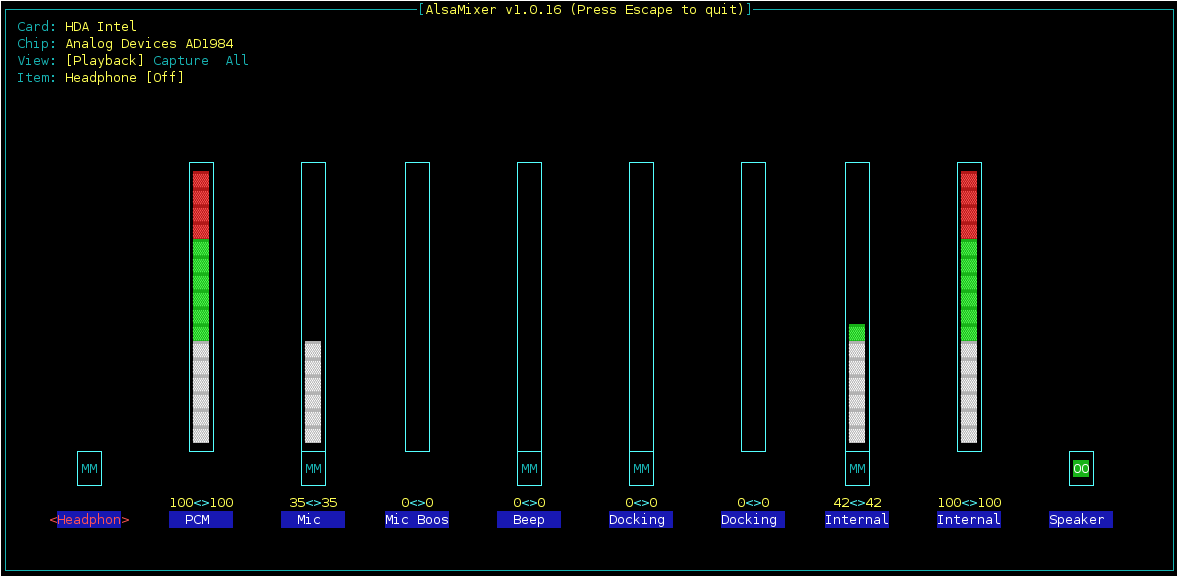Select the PCM channel label
The width and height of the screenshot is (1177, 576).
201,520
